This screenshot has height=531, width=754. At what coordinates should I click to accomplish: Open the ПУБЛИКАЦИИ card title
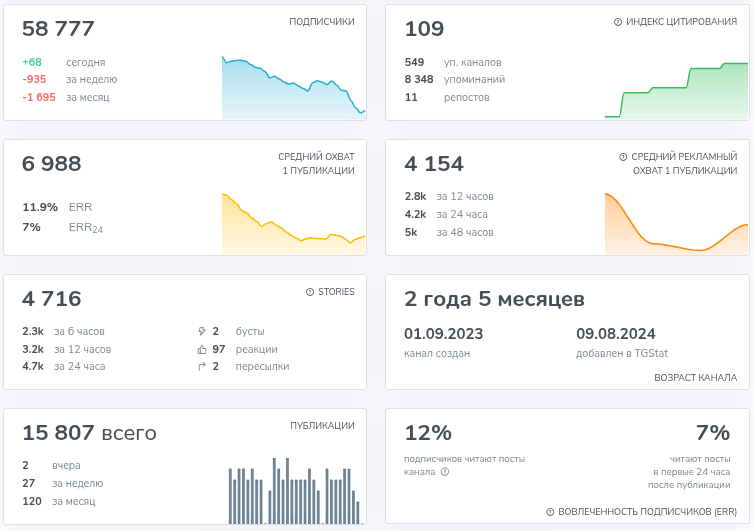(322, 426)
